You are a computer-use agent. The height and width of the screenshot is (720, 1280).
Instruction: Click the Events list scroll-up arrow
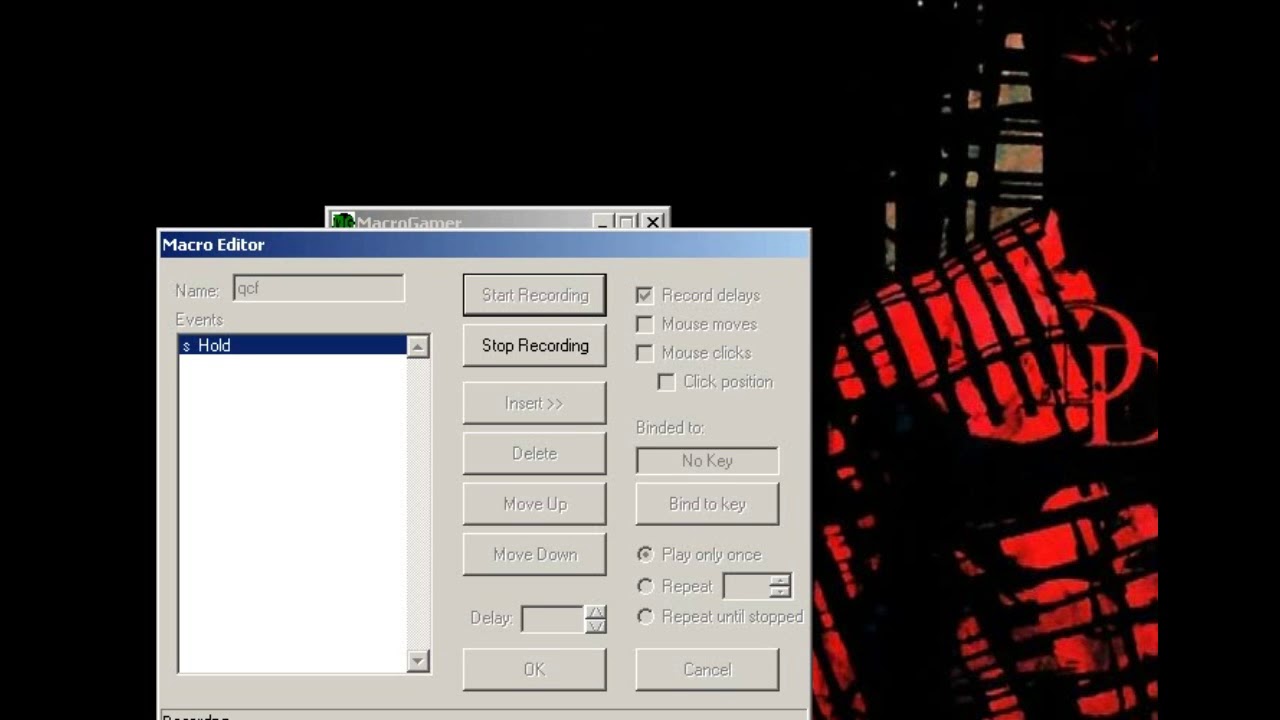tap(418, 346)
